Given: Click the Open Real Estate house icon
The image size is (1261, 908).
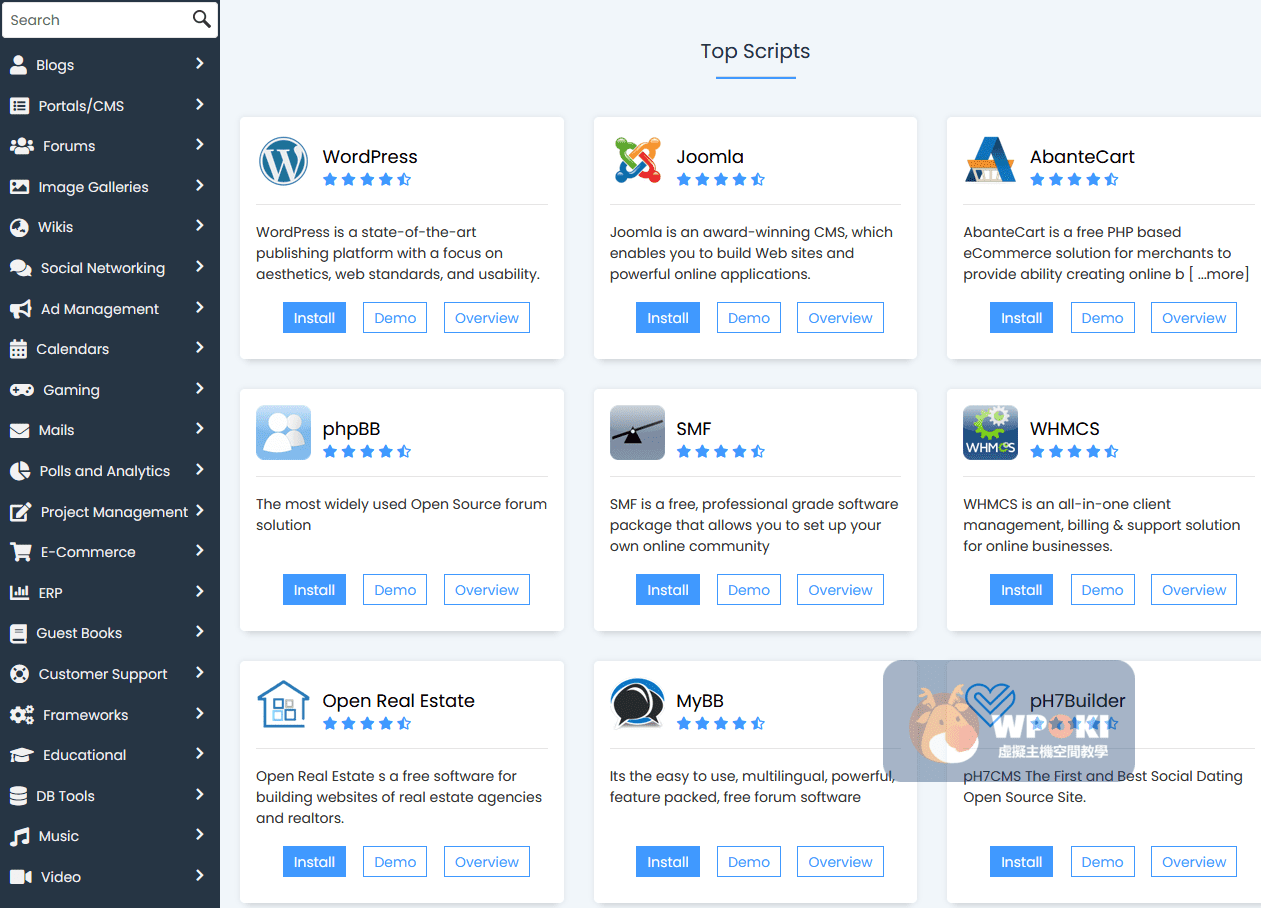Looking at the screenshot, I should (283, 705).
